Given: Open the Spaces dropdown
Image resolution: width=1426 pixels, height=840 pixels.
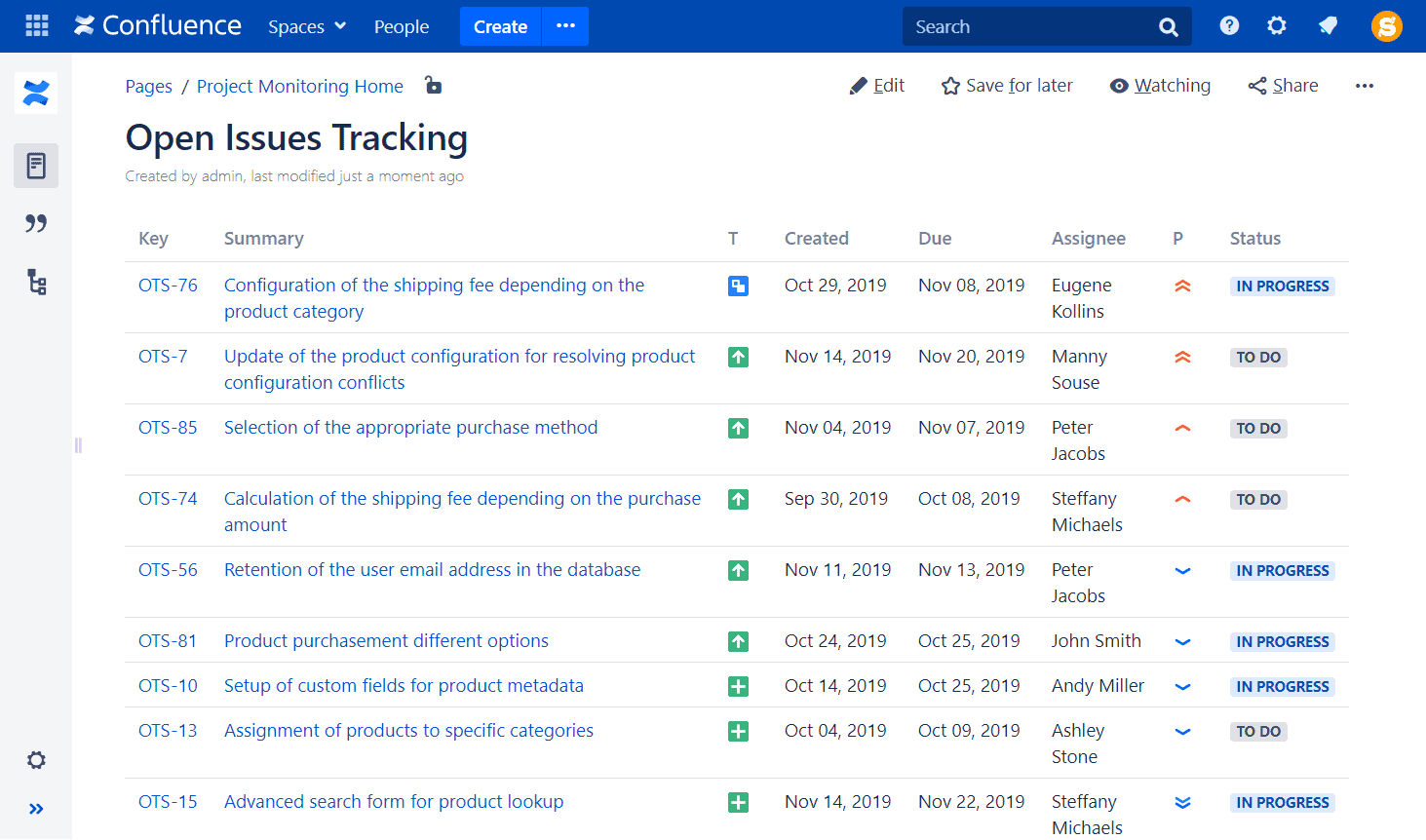Looking at the screenshot, I should point(306,26).
